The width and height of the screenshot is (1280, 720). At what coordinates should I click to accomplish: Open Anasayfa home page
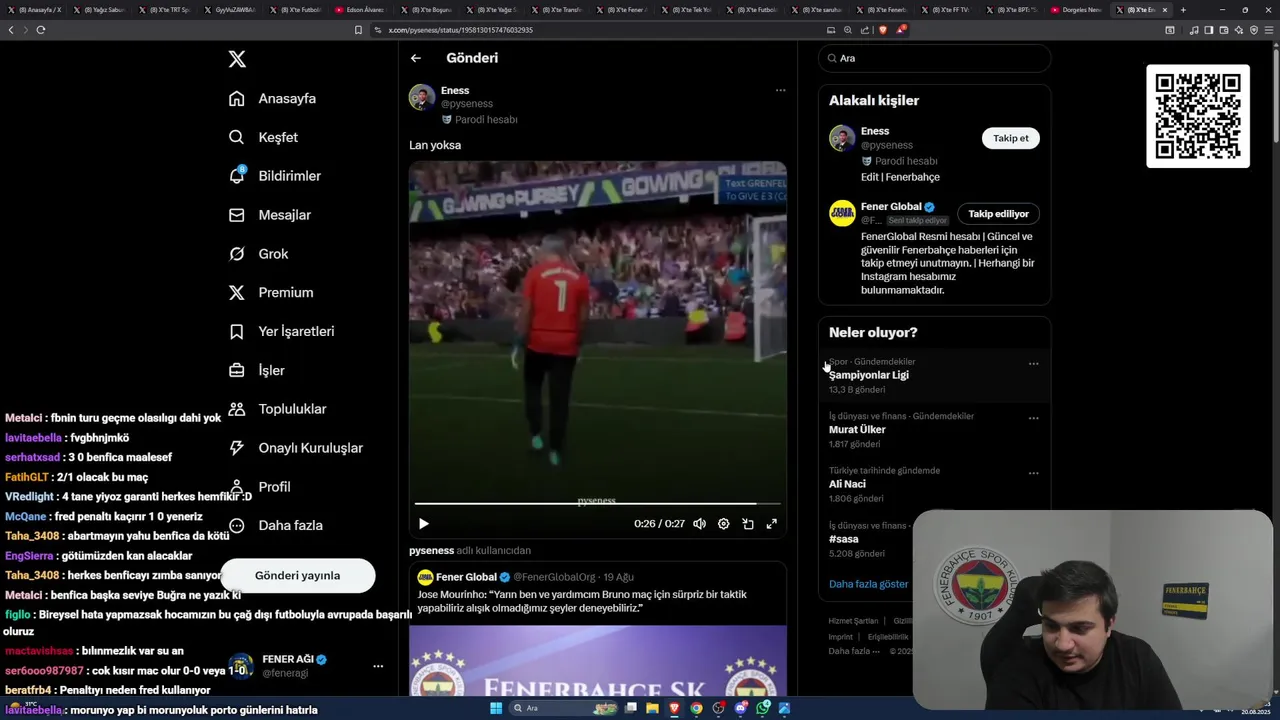tap(272, 98)
